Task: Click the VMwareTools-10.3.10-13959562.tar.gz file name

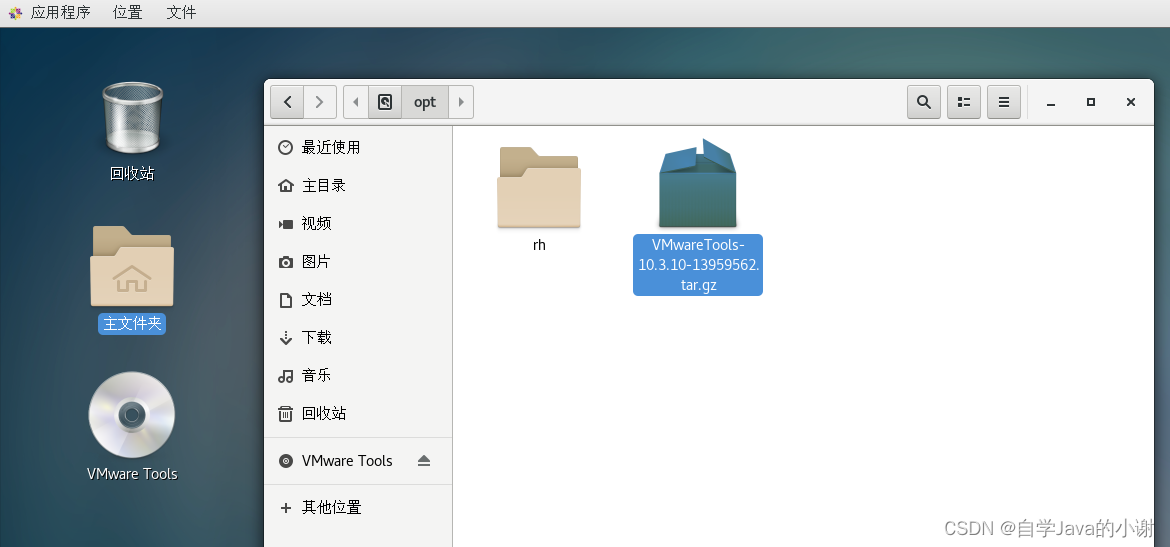Action: pos(698,265)
